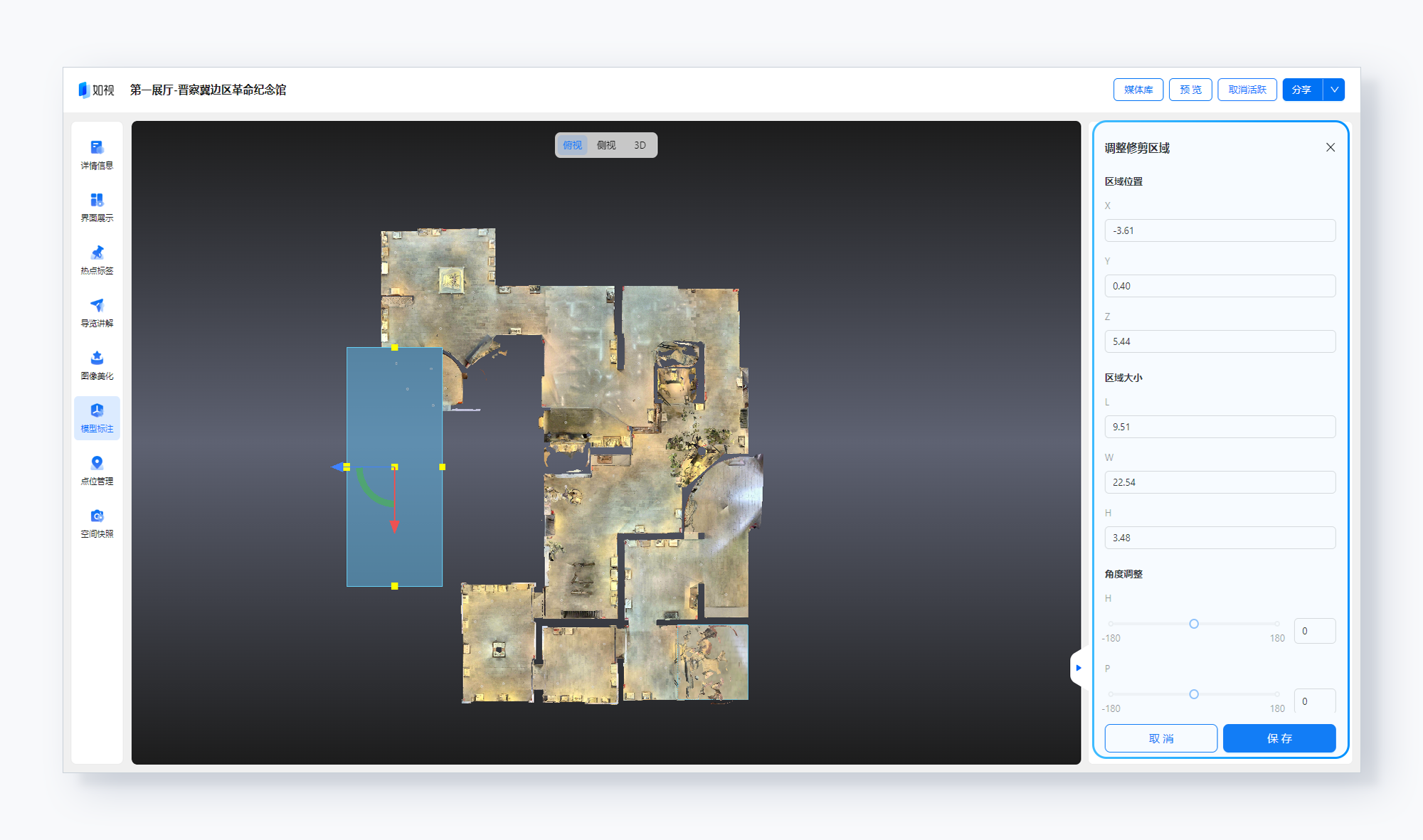Image resolution: width=1423 pixels, height=840 pixels.
Task: Click the P angle value box
Action: click(x=1315, y=701)
